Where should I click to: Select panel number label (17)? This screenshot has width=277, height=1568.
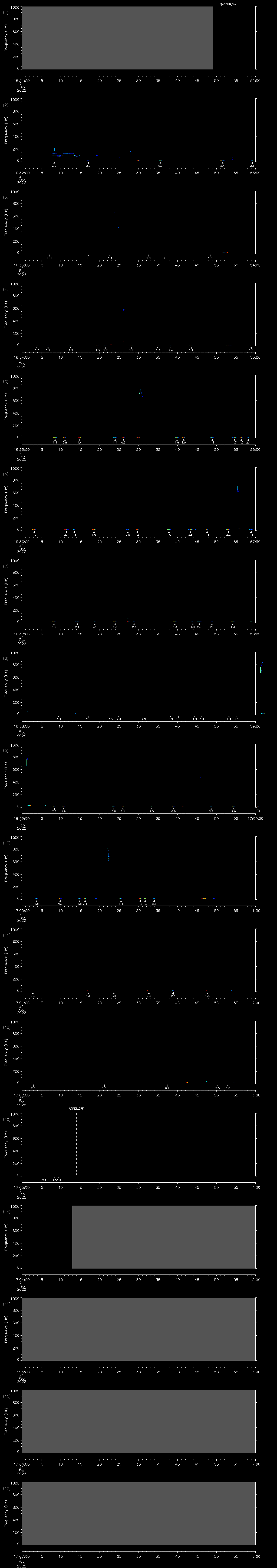(x=6, y=1488)
